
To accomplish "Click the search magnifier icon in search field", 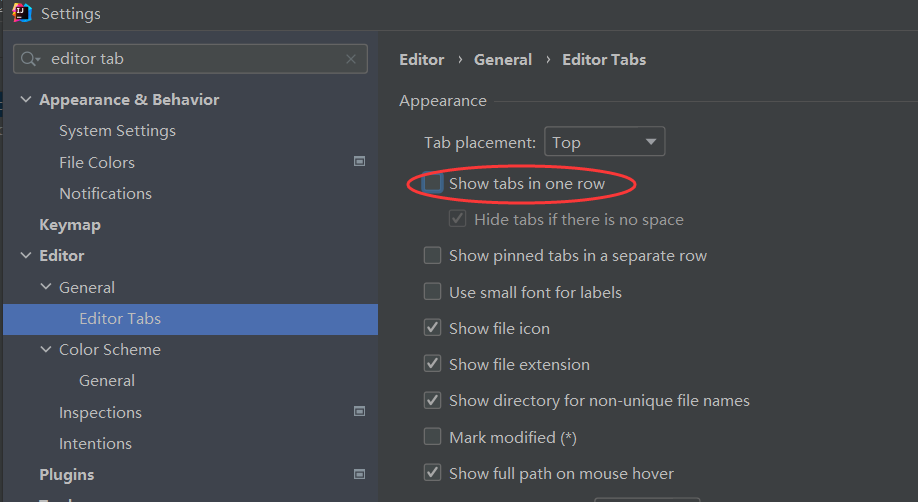I will click(32, 59).
